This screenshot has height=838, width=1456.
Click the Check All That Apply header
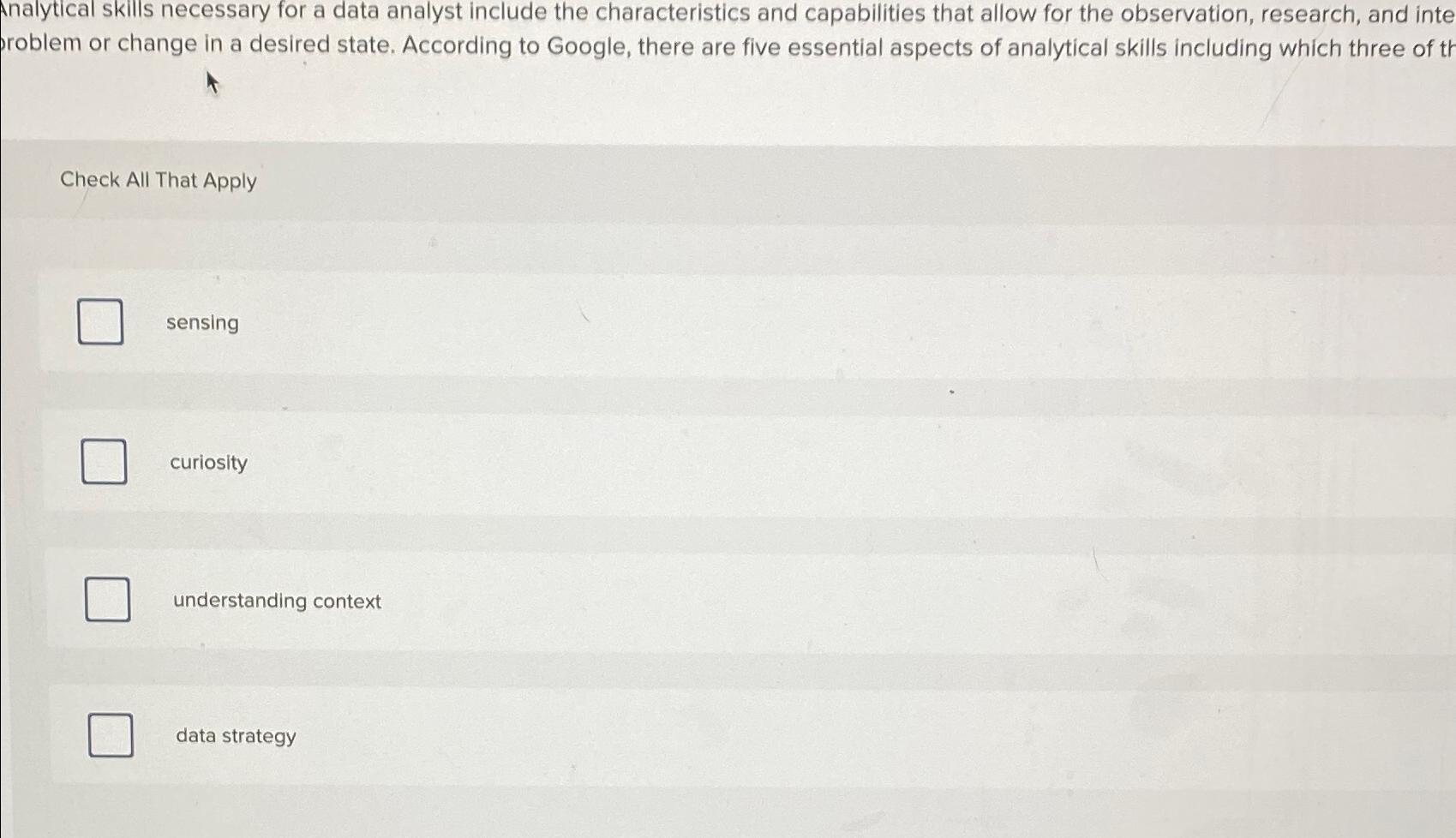pos(158,180)
